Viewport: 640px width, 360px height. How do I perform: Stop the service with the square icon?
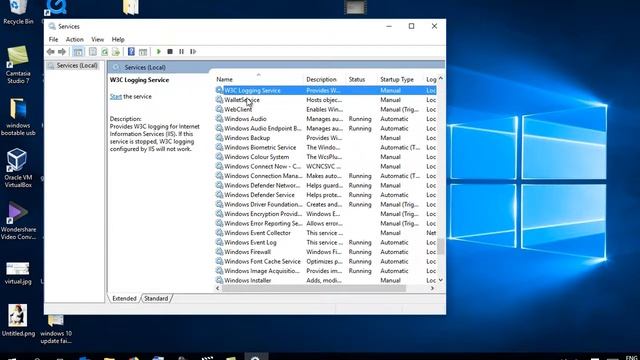[170, 52]
